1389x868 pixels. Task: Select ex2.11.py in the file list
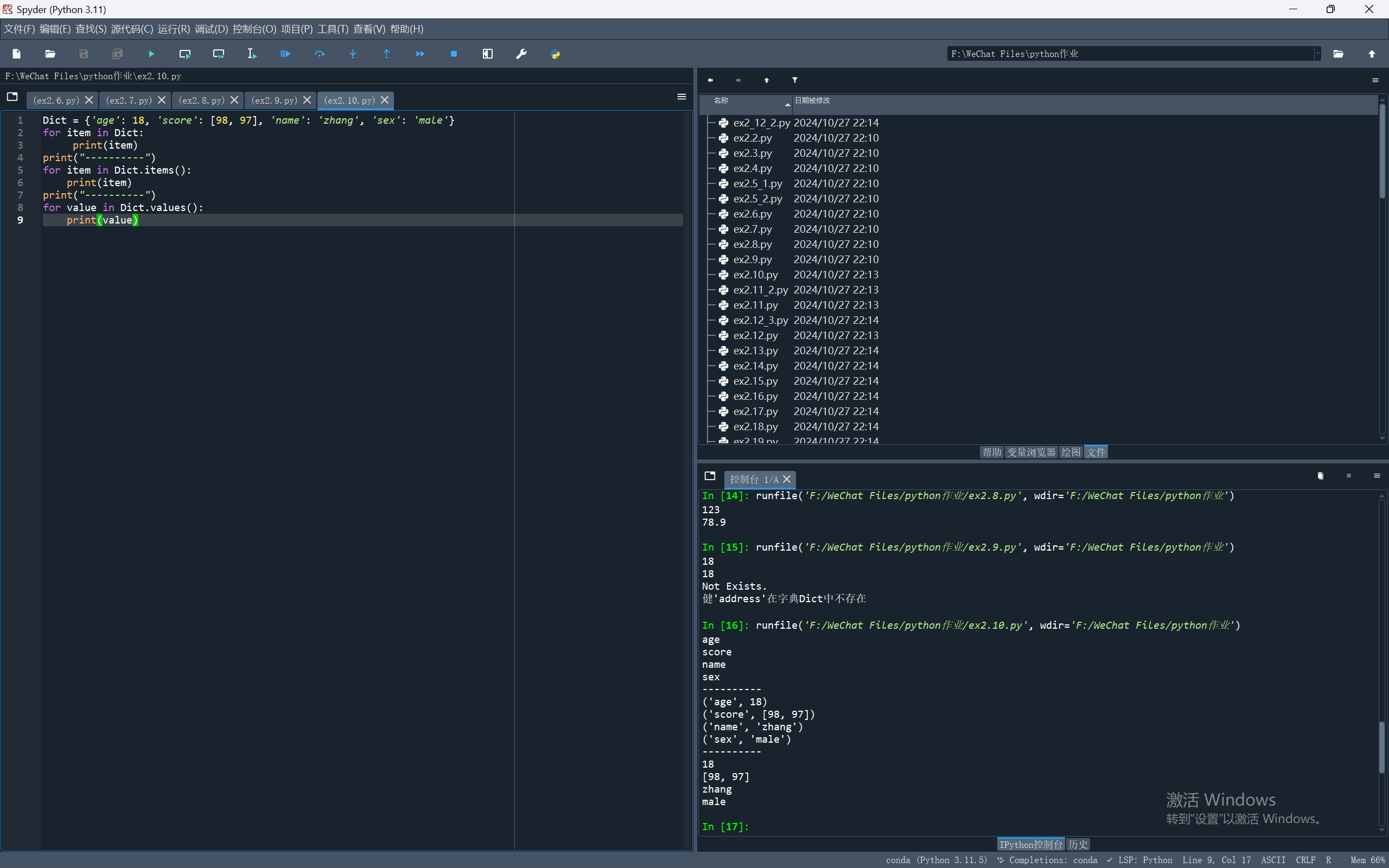pyautogui.click(x=755, y=305)
